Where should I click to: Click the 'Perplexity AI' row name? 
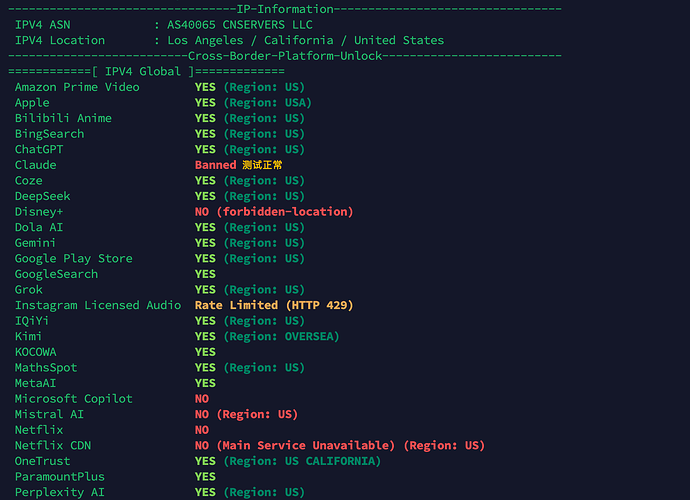coord(60,493)
